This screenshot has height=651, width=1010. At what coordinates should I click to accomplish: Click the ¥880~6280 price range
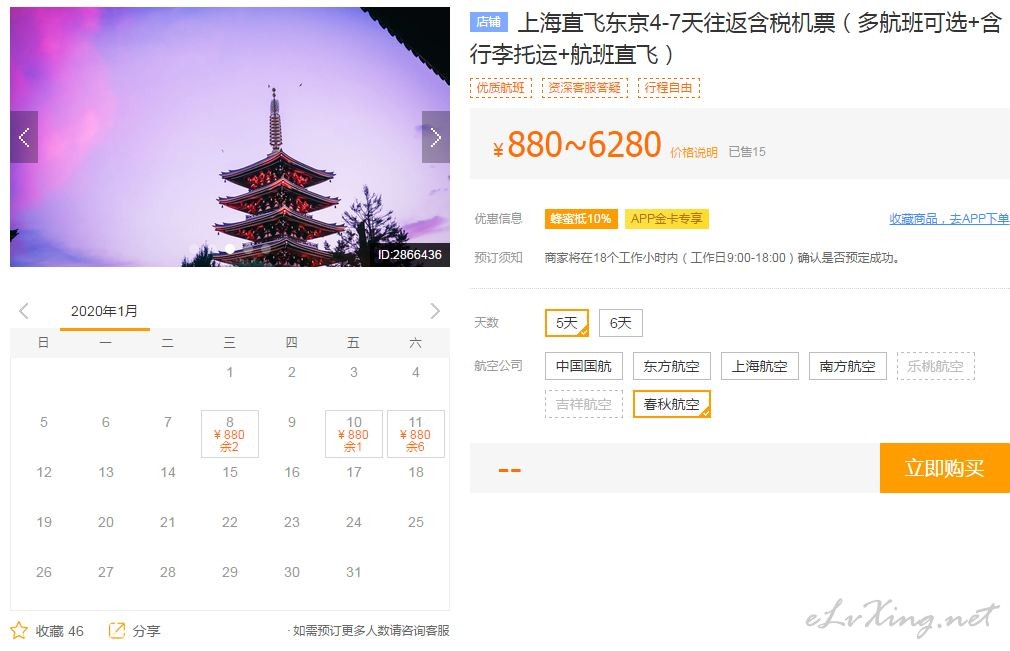[577, 145]
